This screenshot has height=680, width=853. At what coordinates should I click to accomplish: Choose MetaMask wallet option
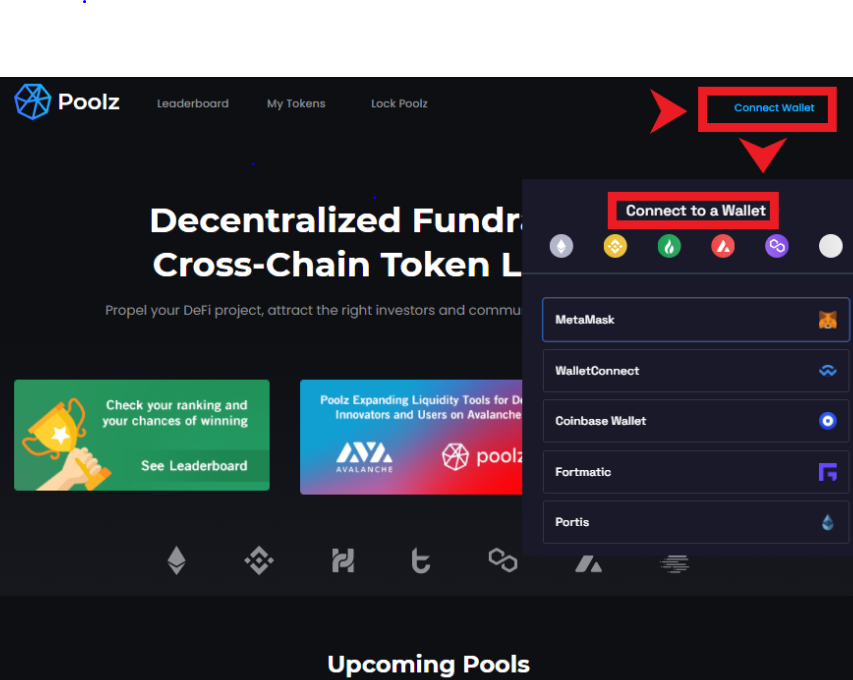click(x=696, y=320)
